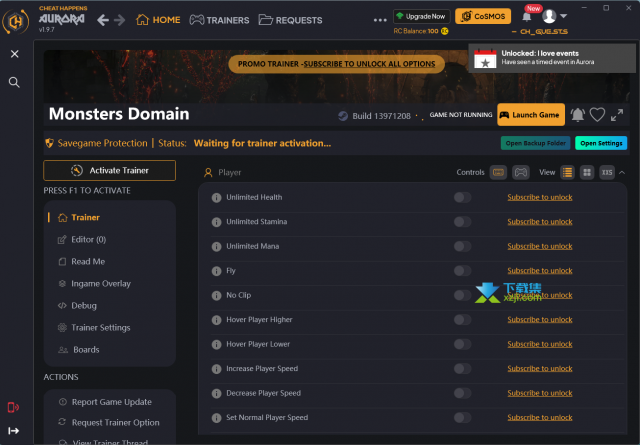Image resolution: width=640 pixels, height=445 pixels.
Task: Open CoSMOS button
Action: point(483,16)
